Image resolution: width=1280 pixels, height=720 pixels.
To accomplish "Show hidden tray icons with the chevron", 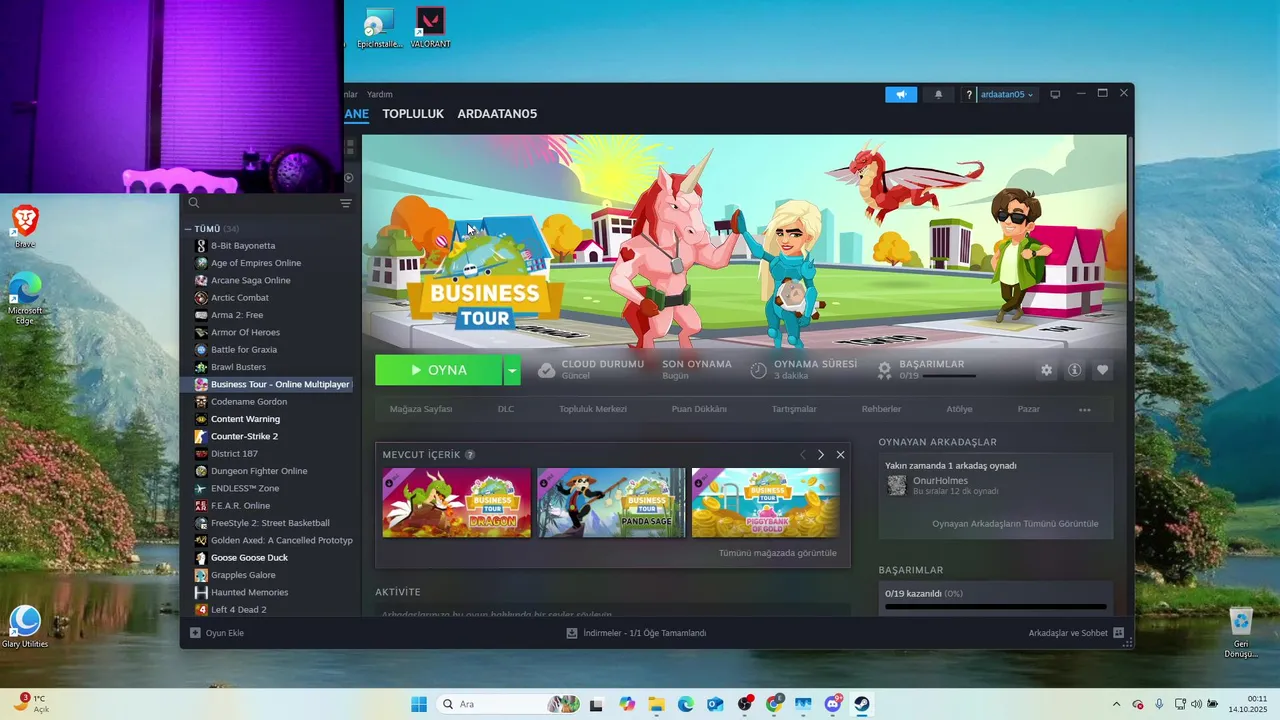I will click(1117, 704).
